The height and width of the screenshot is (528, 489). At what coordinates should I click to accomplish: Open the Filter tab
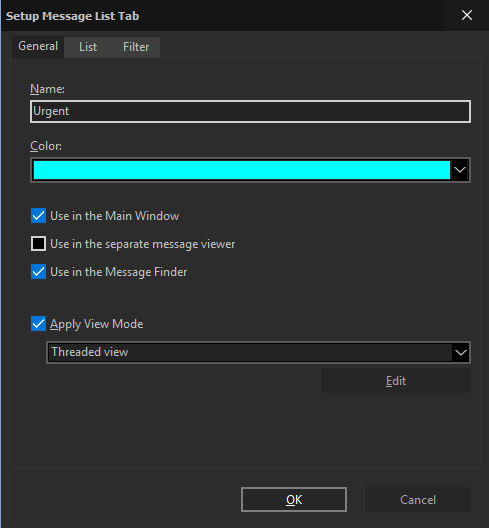click(x=136, y=47)
